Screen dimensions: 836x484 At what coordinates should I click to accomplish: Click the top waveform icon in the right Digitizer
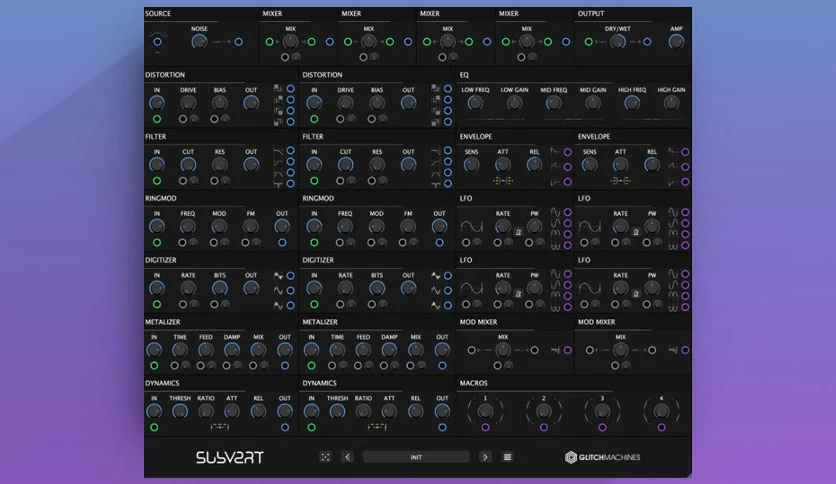point(436,276)
